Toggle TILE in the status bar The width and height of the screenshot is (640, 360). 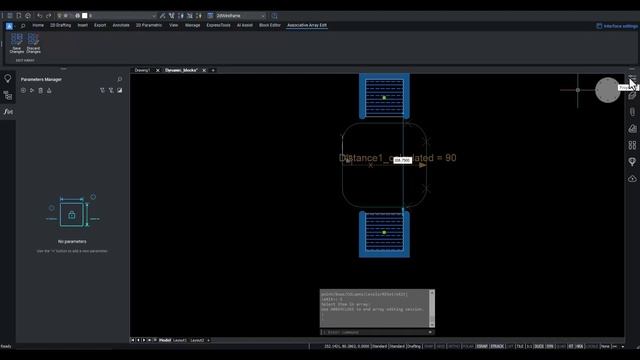click(519, 346)
